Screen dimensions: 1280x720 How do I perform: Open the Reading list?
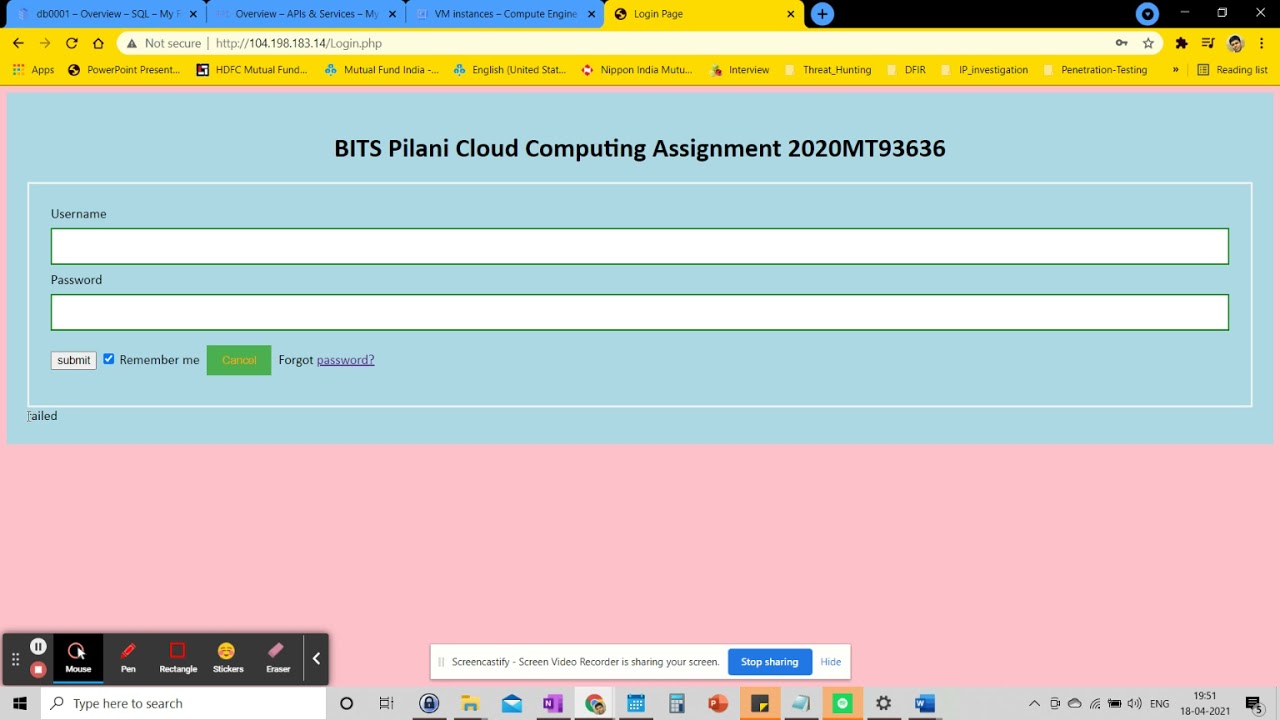pos(1232,70)
